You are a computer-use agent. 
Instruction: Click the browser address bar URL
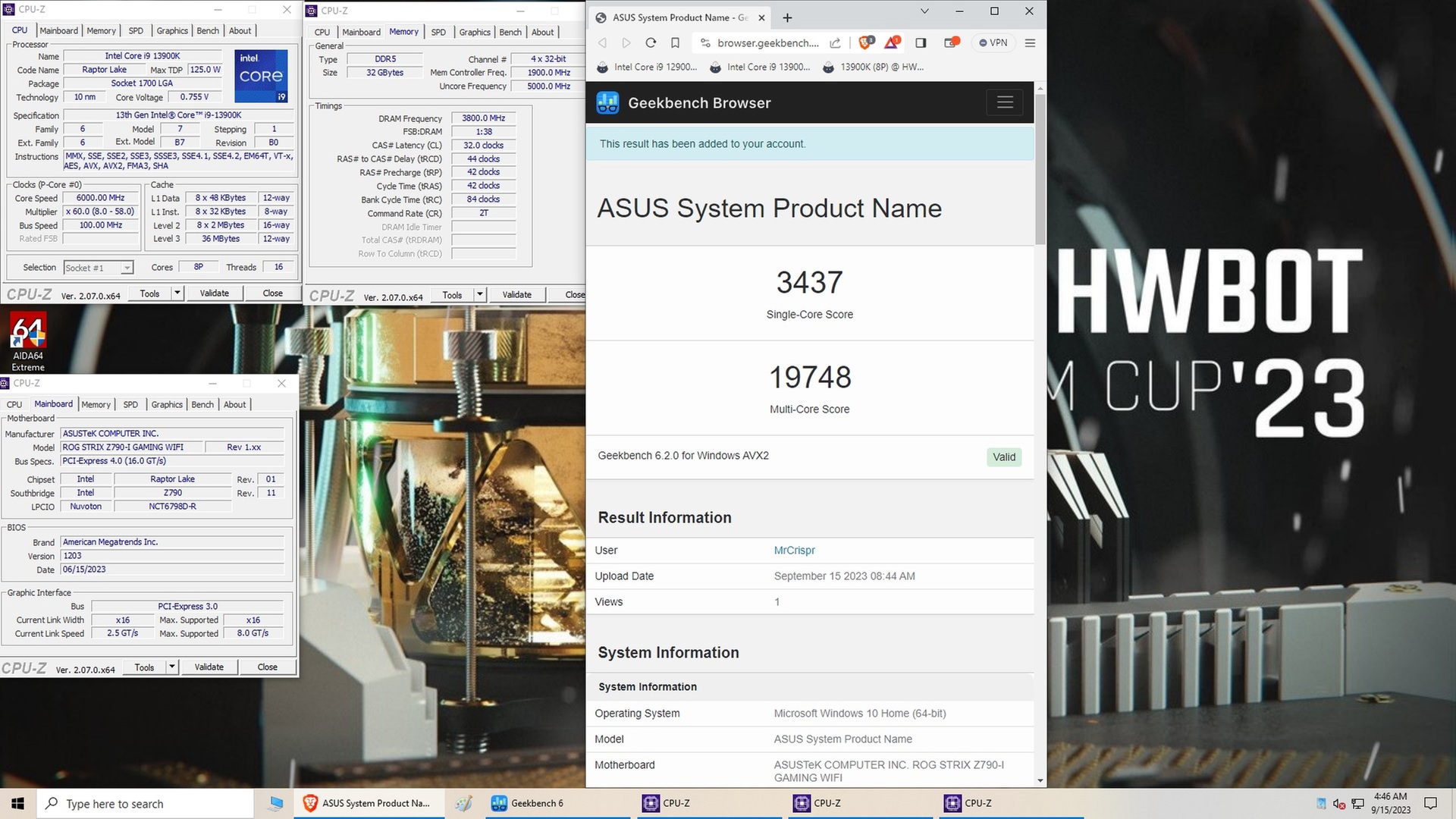pos(767,42)
